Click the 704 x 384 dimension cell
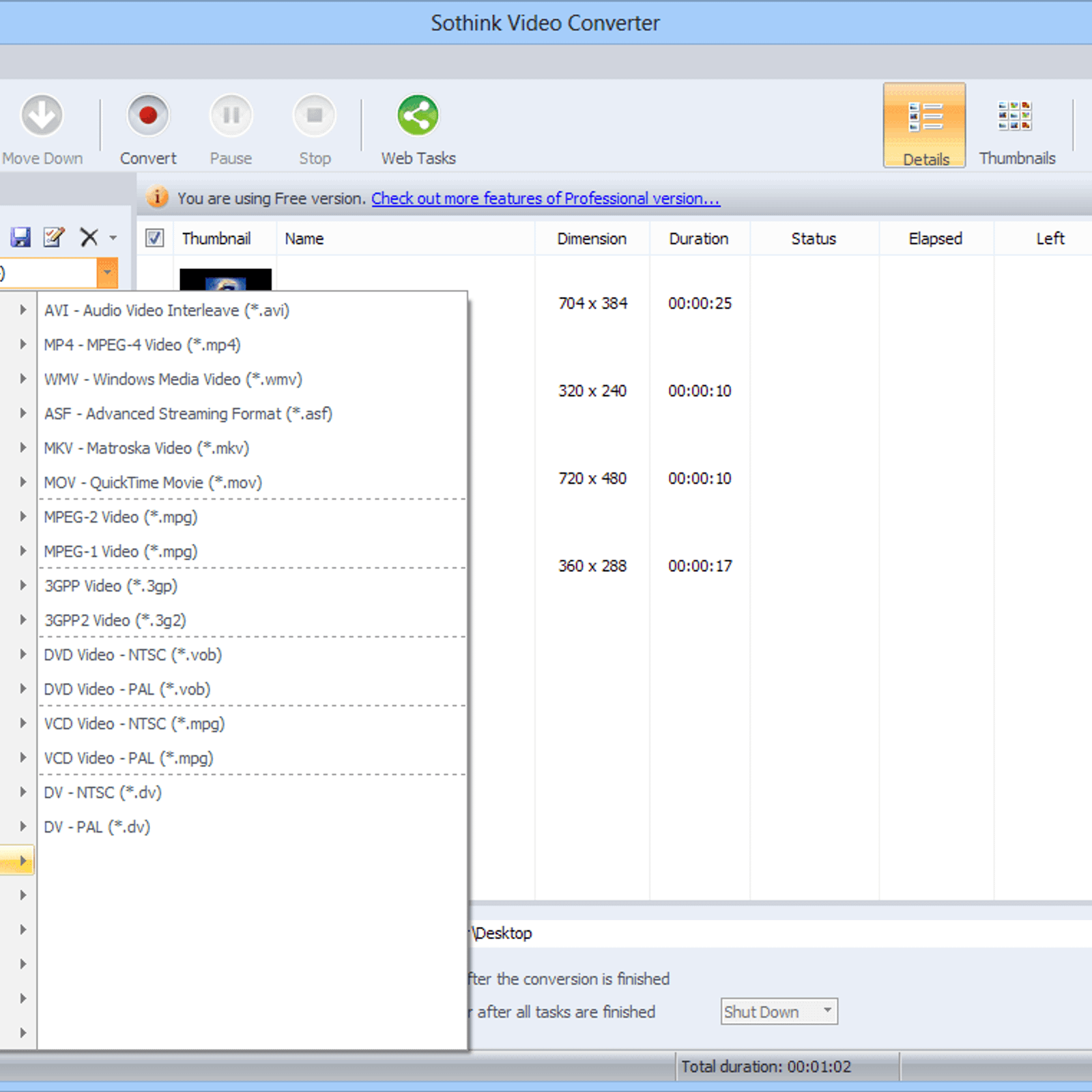Viewport: 1092px width, 1092px height. pos(592,304)
